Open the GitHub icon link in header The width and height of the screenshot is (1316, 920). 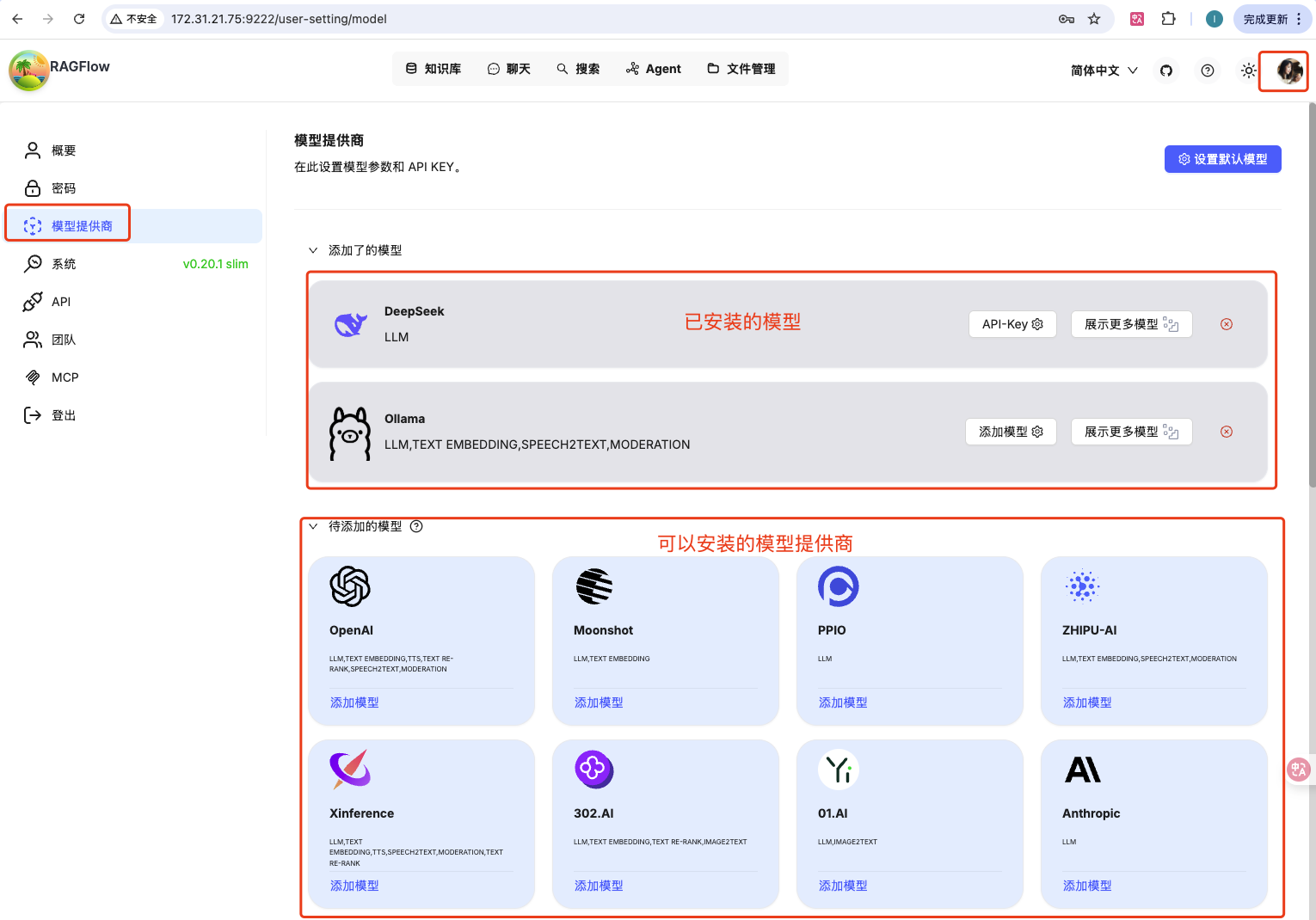[1166, 71]
